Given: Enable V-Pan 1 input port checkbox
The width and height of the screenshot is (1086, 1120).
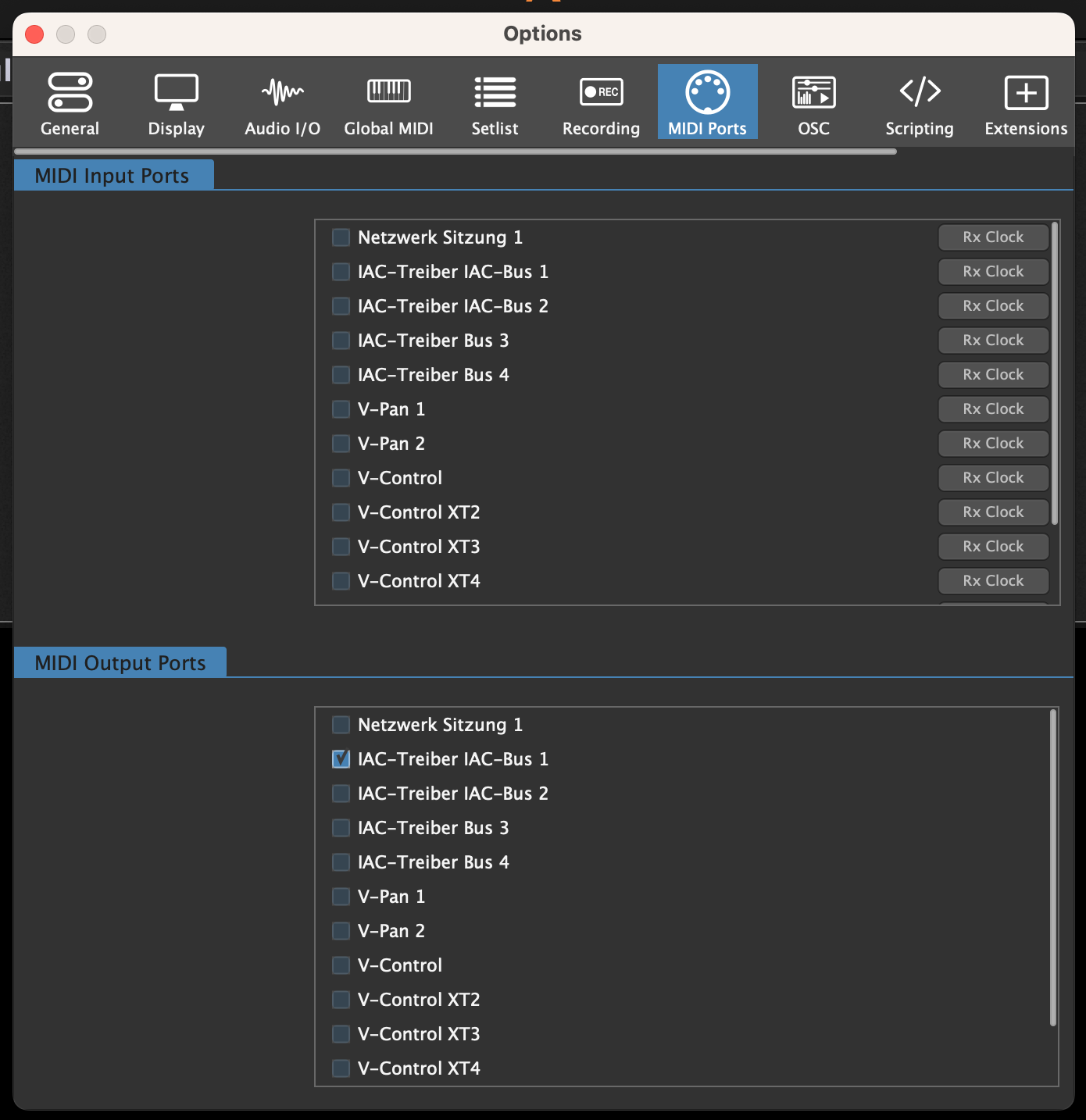Looking at the screenshot, I should [341, 409].
